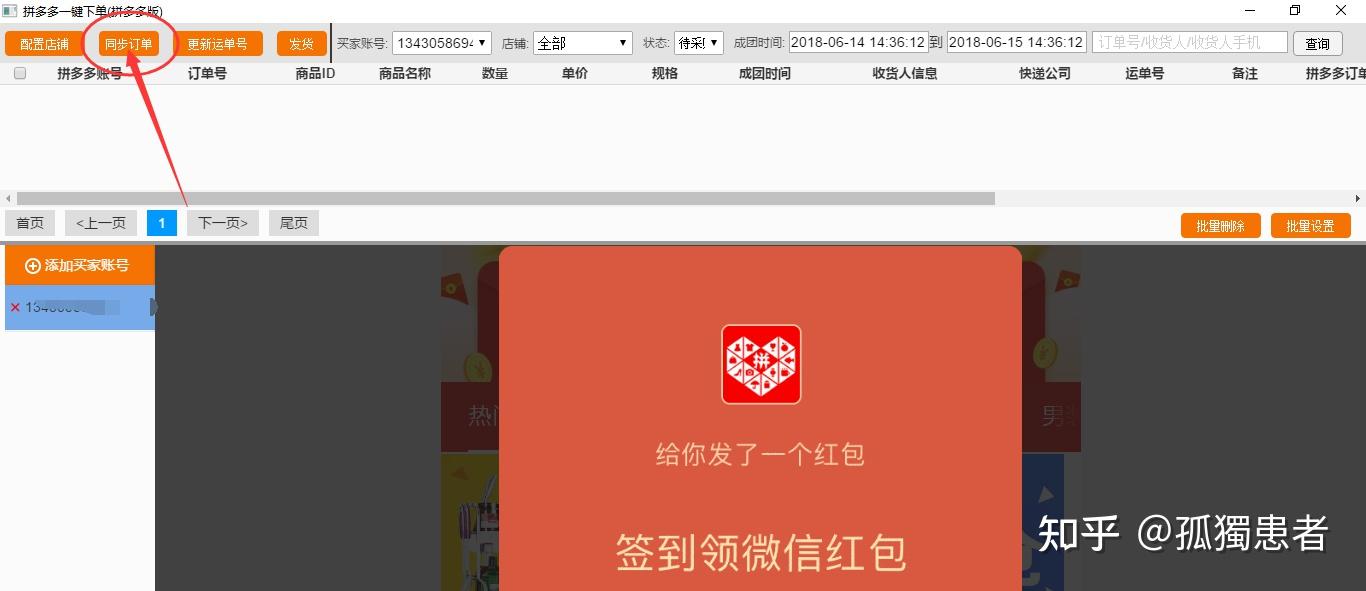Click the 单价 column header
Viewport: 1366px width, 591px height.
(x=575, y=73)
